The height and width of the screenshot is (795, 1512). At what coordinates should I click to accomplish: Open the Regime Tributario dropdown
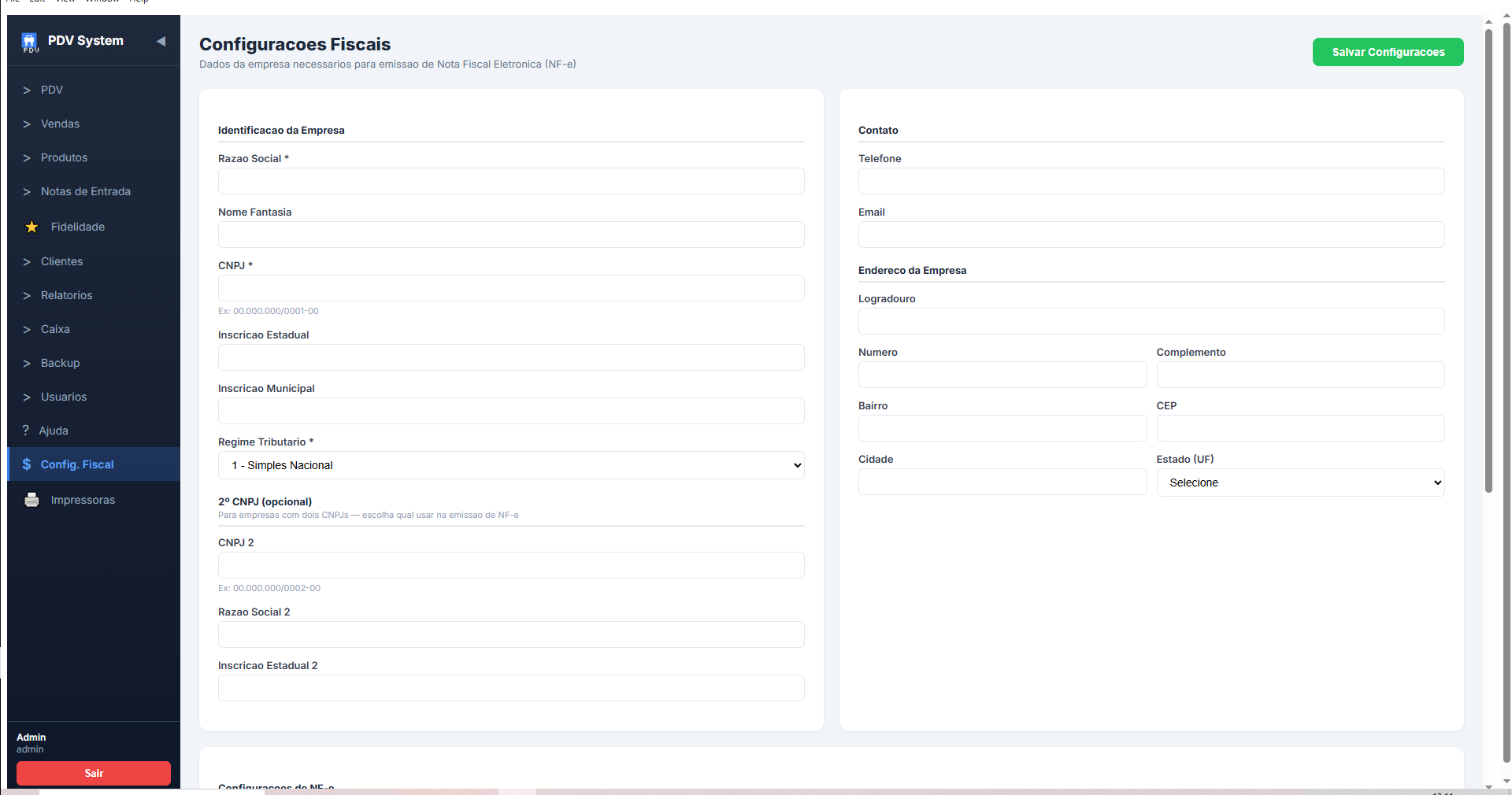pyautogui.click(x=510, y=465)
